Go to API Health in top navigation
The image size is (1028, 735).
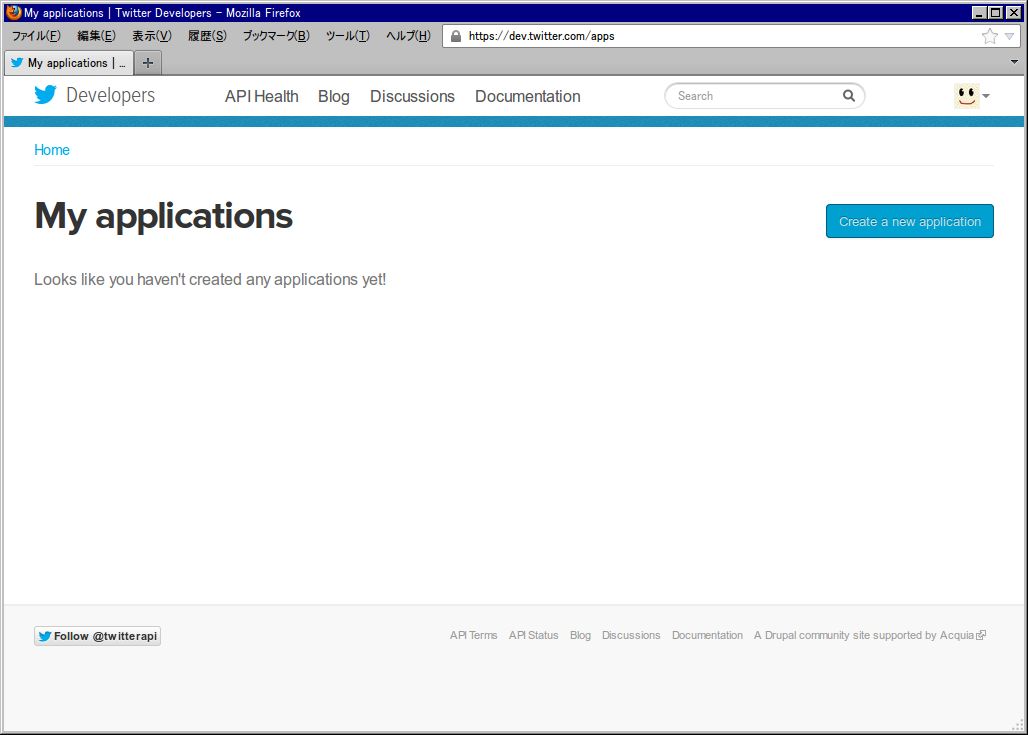tap(262, 96)
